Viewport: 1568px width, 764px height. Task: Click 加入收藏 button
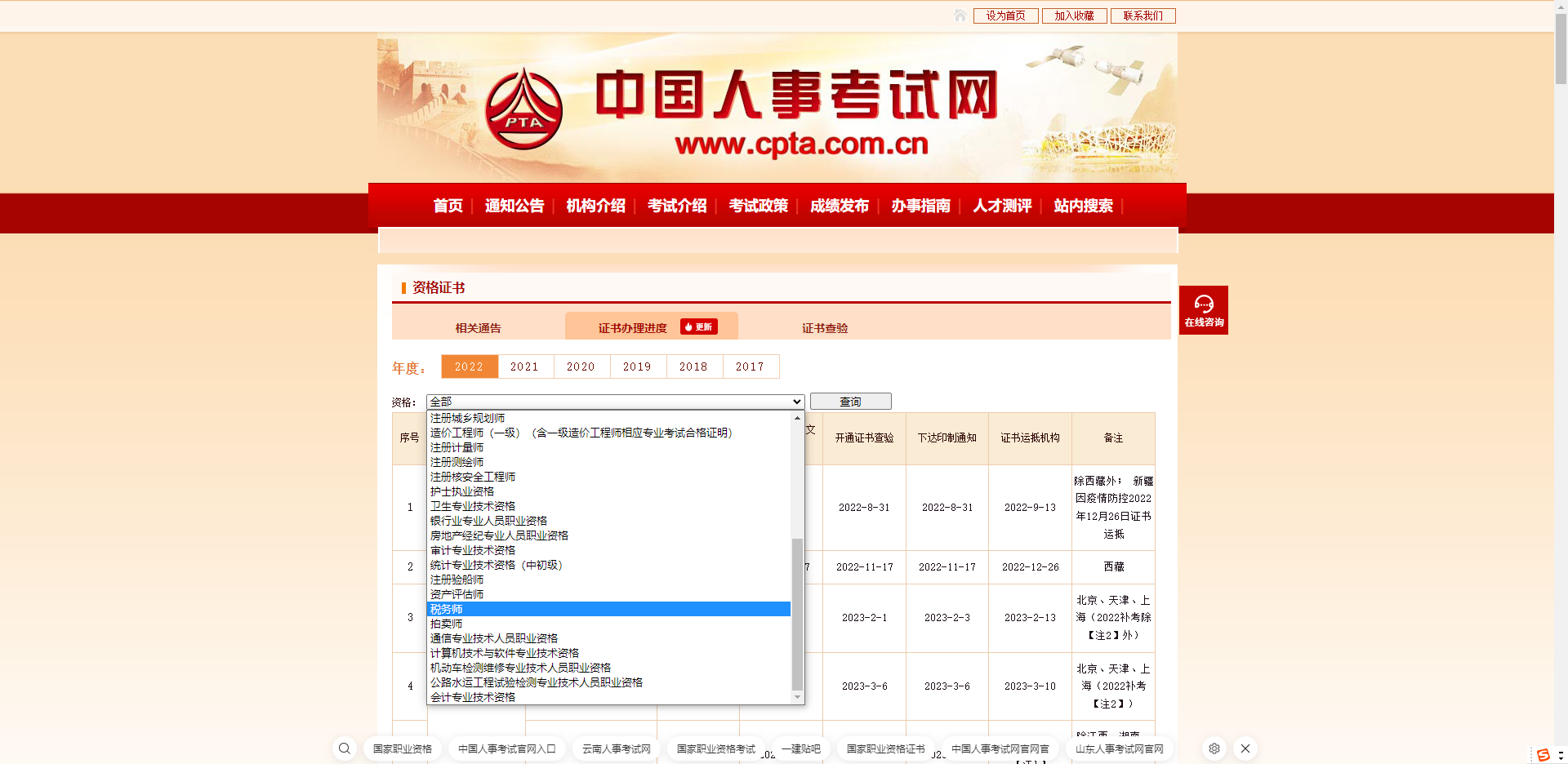coord(1075,16)
